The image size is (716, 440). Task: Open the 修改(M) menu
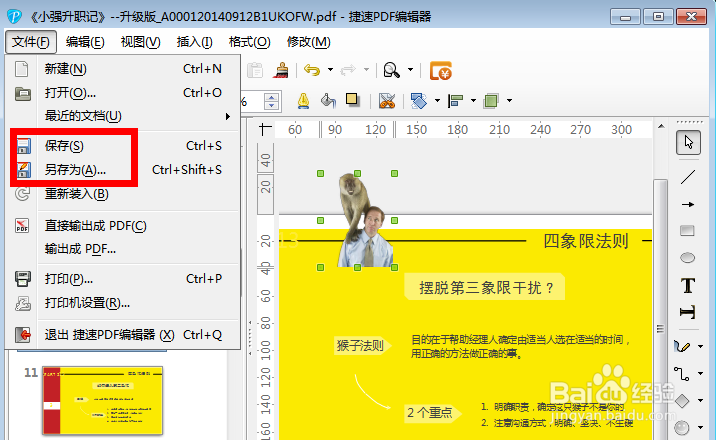(308, 42)
